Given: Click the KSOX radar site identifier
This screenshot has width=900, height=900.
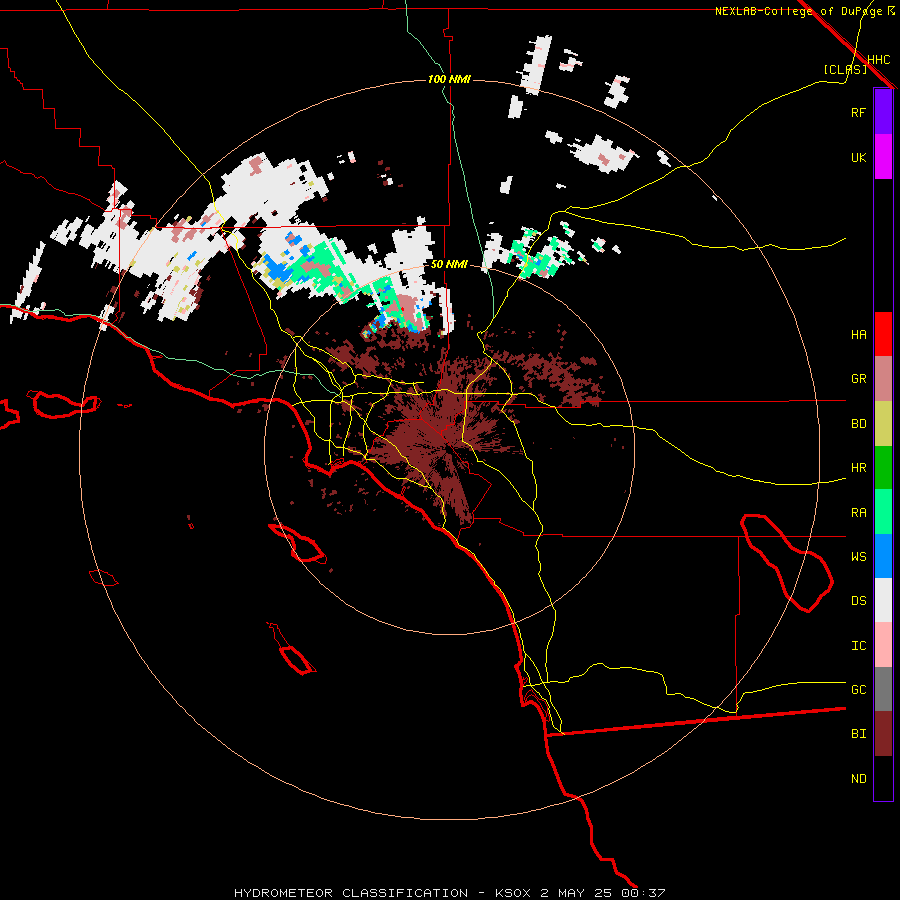Looking at the screenshot, I should tap(515, 893).
